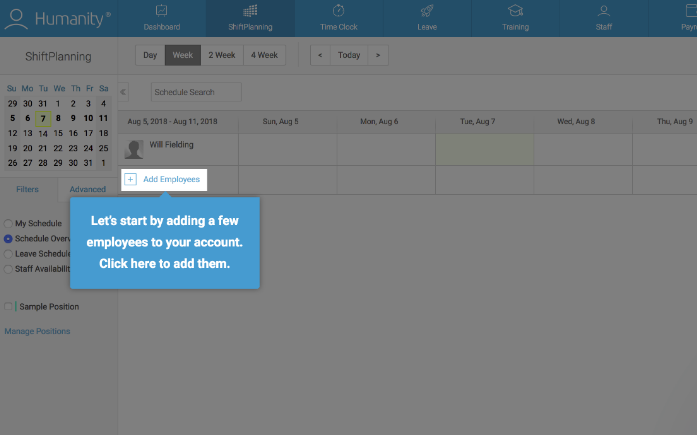Open the Staff person icon
Image resolution: width=697 pixels, height=437 pixels.
point(603,11)
